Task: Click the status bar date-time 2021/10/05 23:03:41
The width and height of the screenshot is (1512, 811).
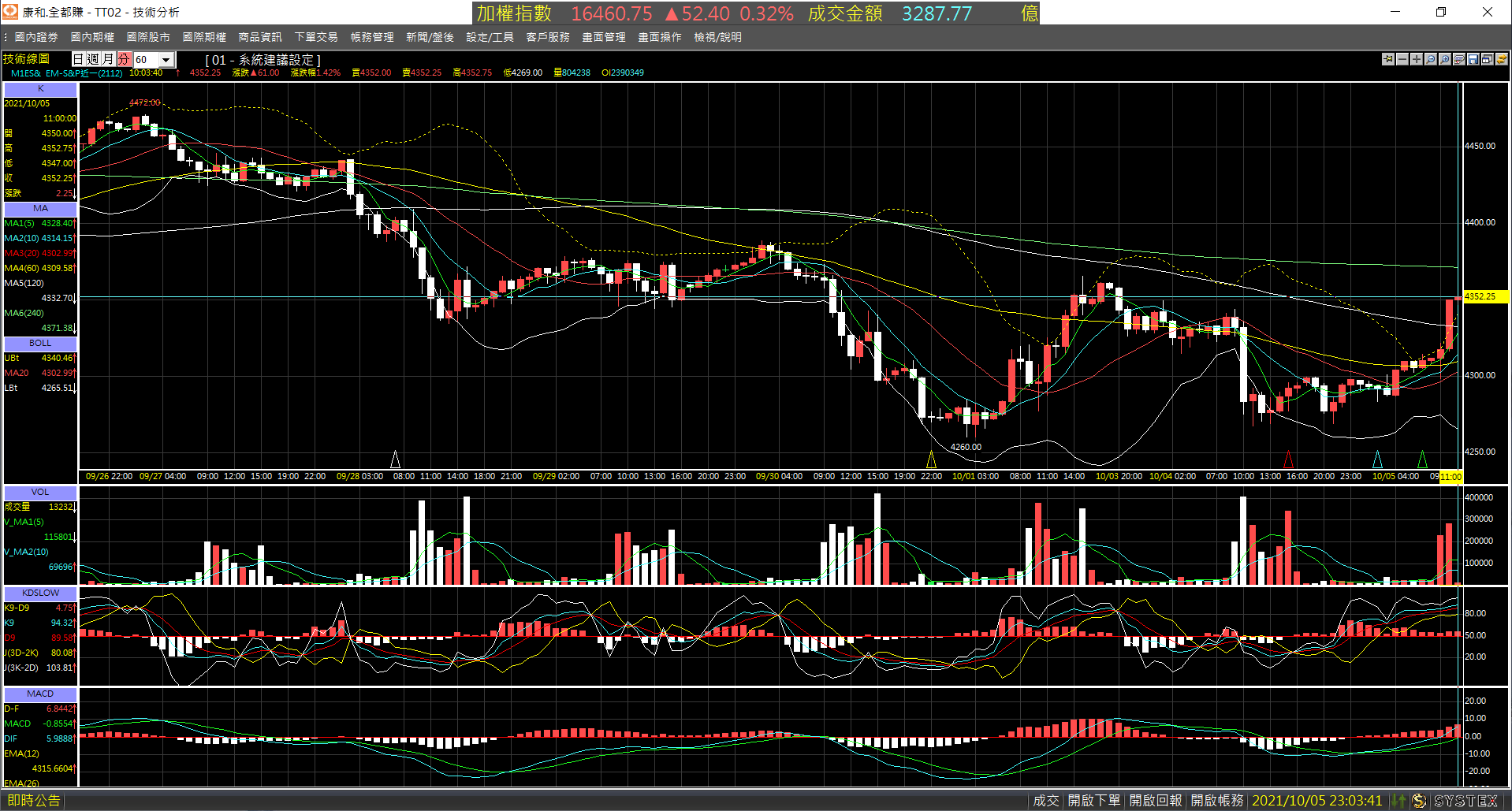Action: tap(1316, 801)
